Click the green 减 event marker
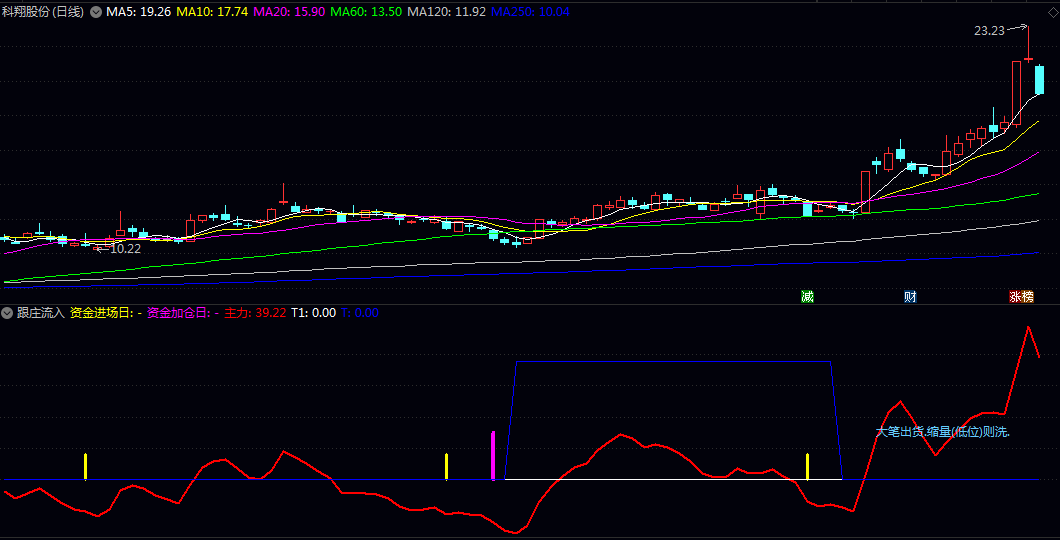The height and width of the screenshot is (540, 1060). [807, 297]
